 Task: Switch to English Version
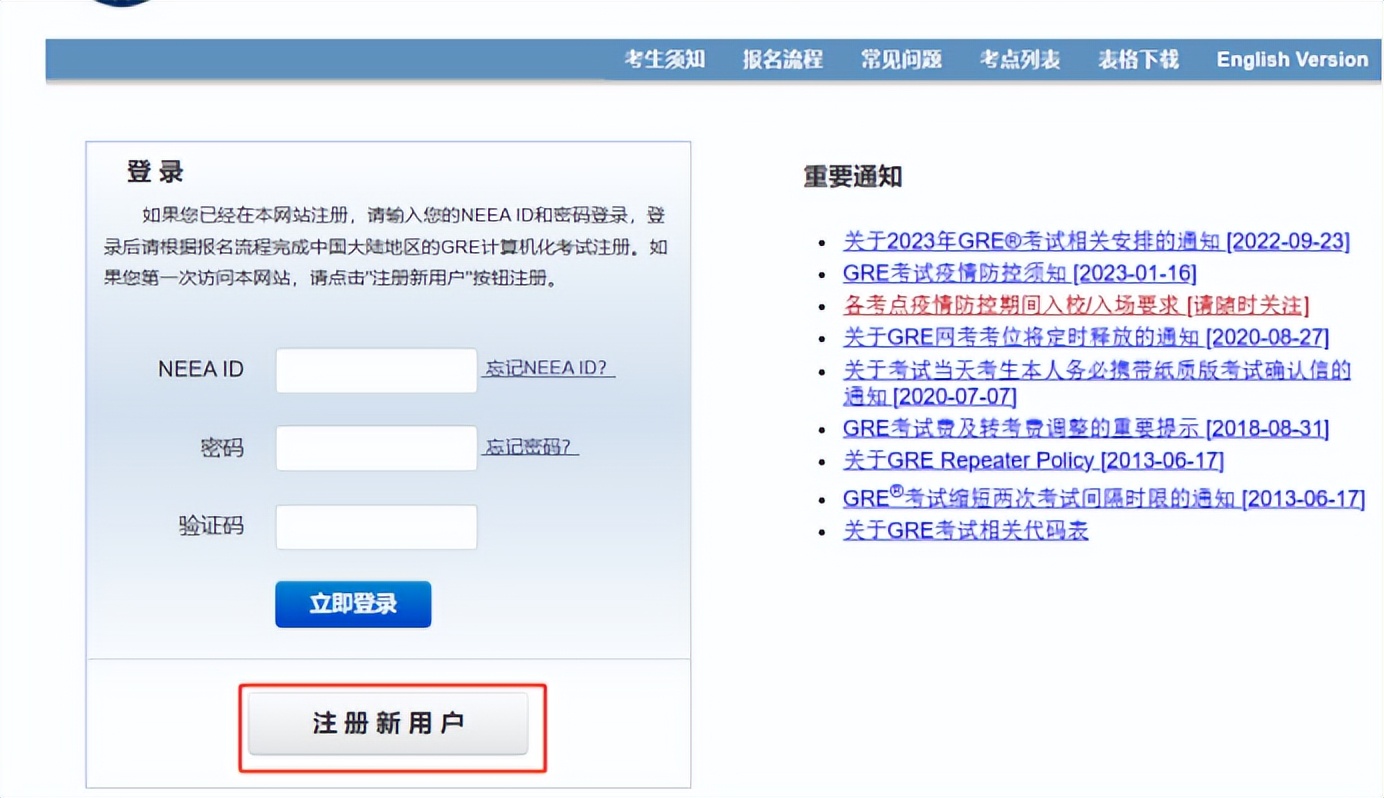[1291, 59]
